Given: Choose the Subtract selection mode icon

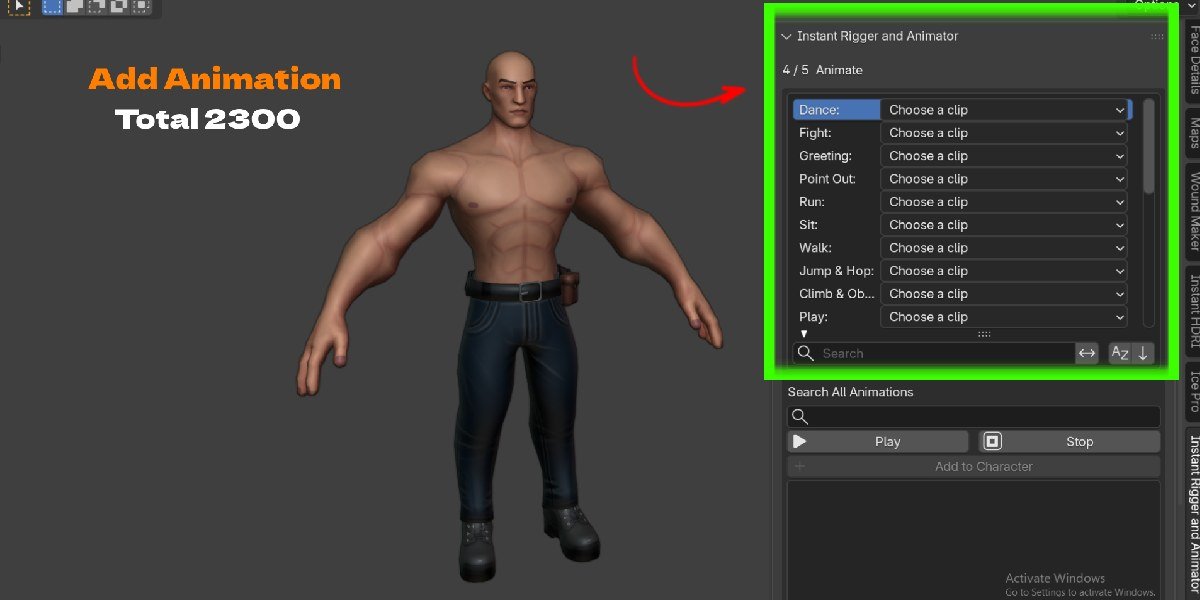Looking at the screenshot, I should [95, 6].
